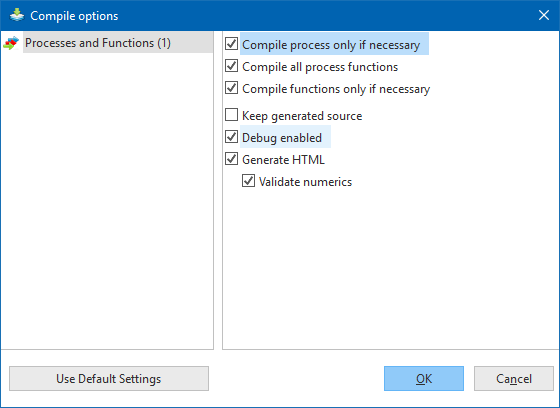Screen dimensions: 560x408
Task: Click empty space below Processes and Functions entry
Action: (x=107, y=200)
